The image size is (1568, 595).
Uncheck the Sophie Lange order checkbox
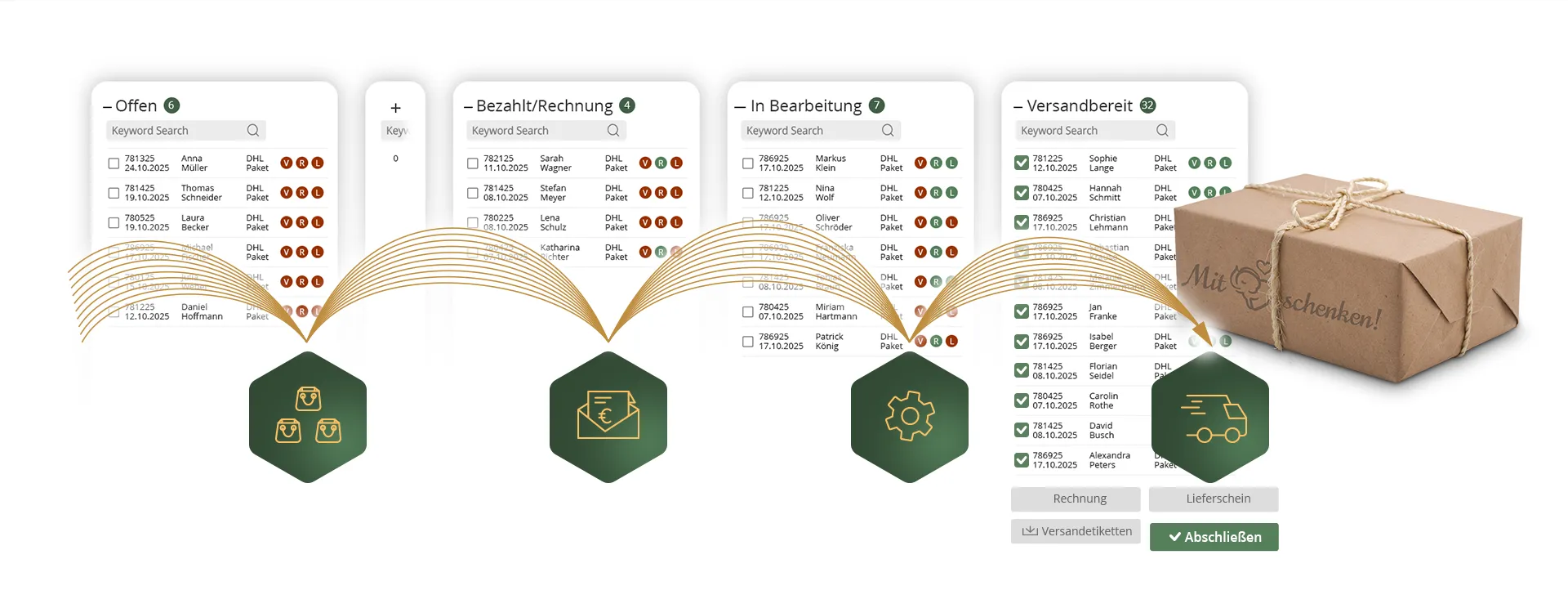(1022, 163)
